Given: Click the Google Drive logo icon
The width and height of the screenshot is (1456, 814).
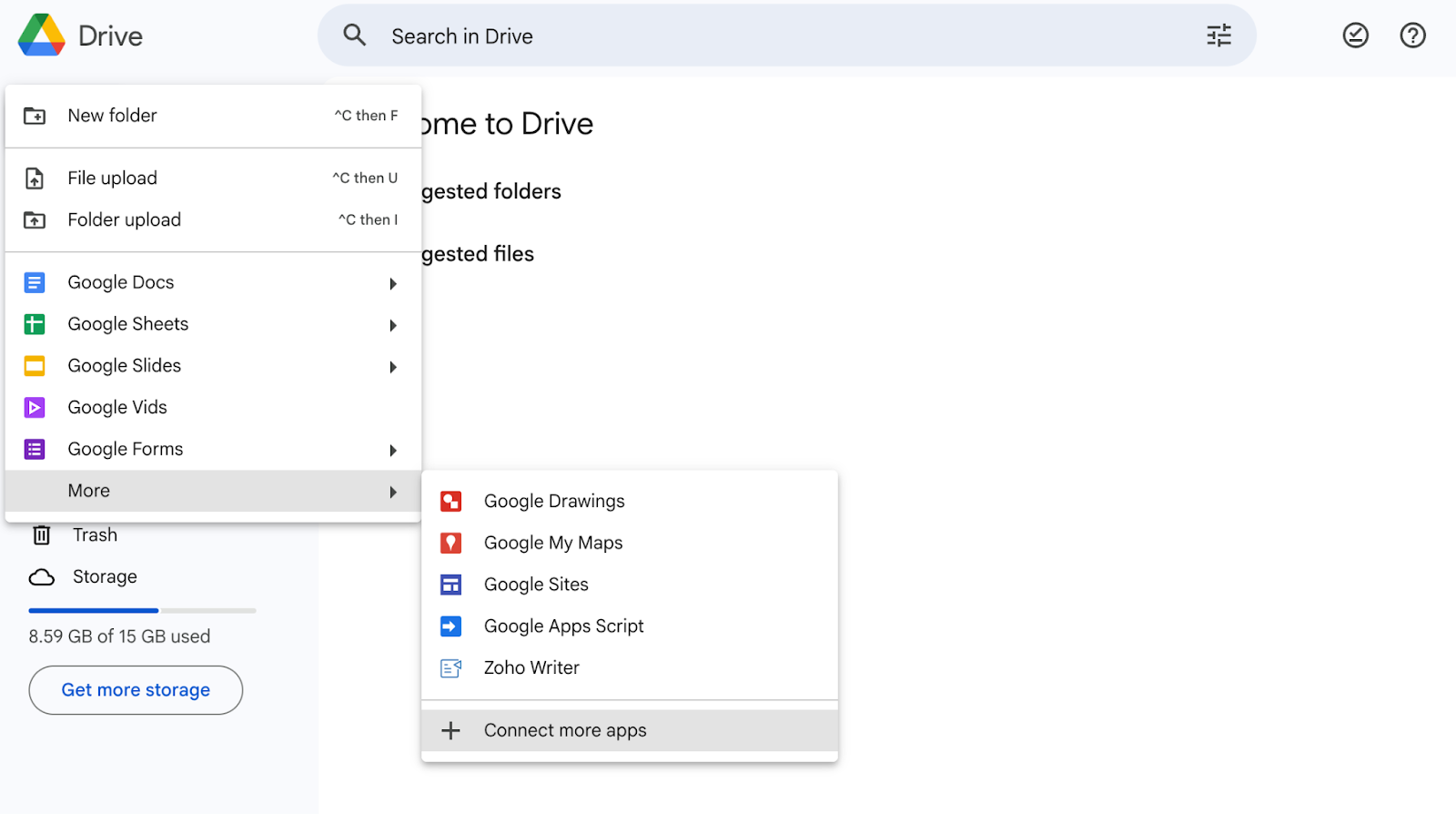Looking at the screenshot, I should point(41,36).
